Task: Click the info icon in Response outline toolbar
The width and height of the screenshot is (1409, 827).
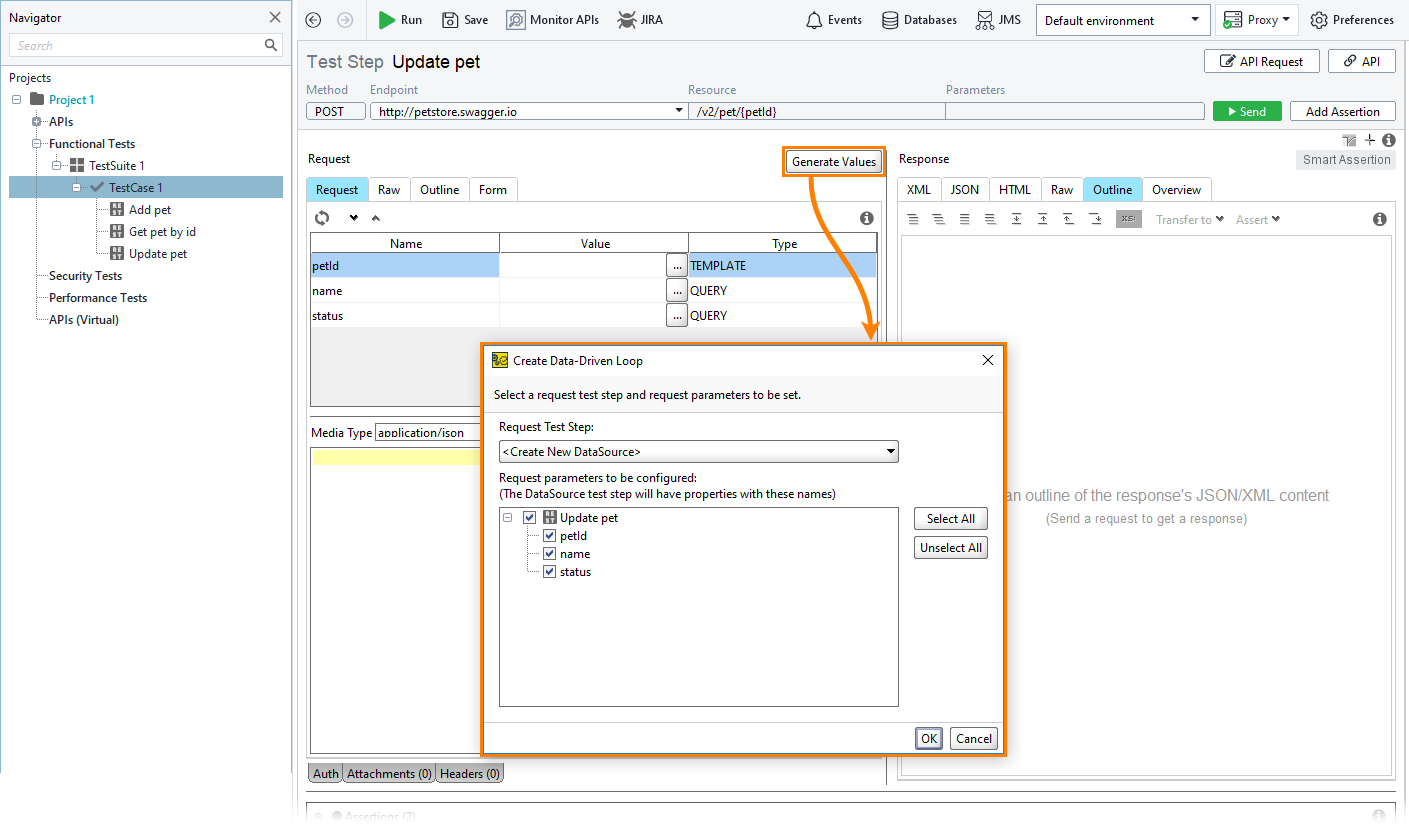Action: pyautogui.click(x=1380, y=219)
